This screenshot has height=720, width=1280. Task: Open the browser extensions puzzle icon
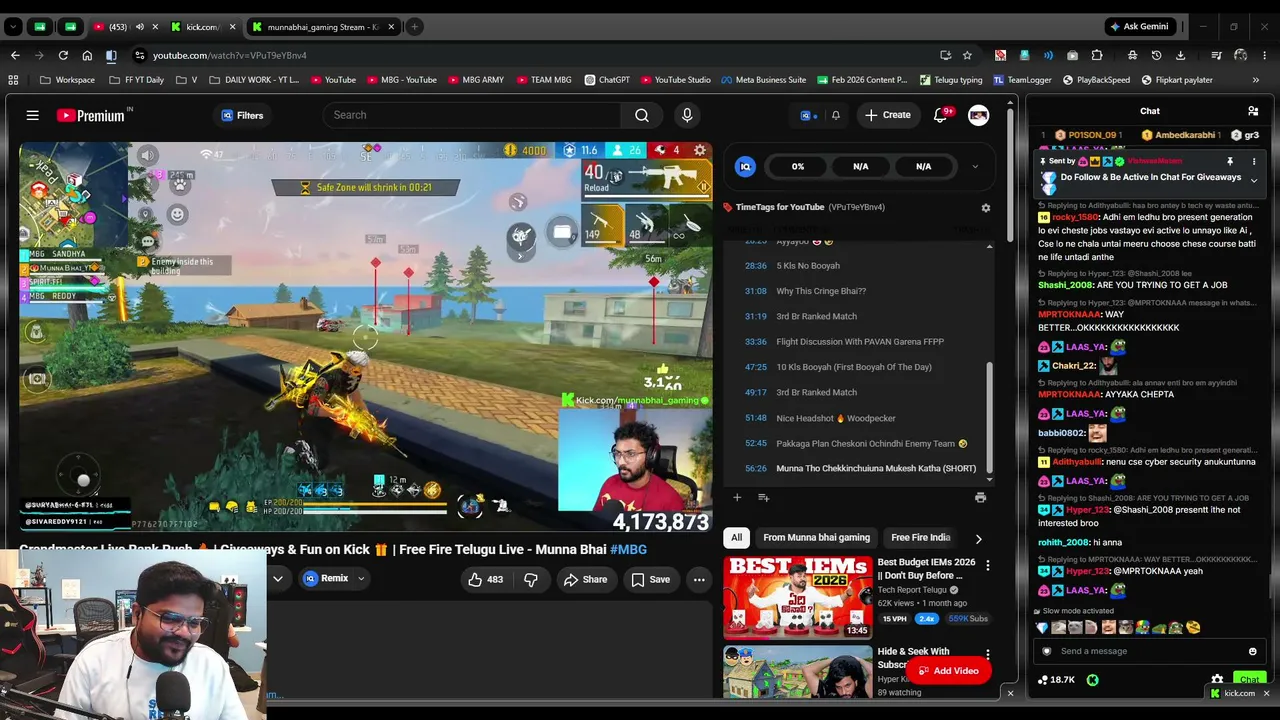tap(1097, 55)
